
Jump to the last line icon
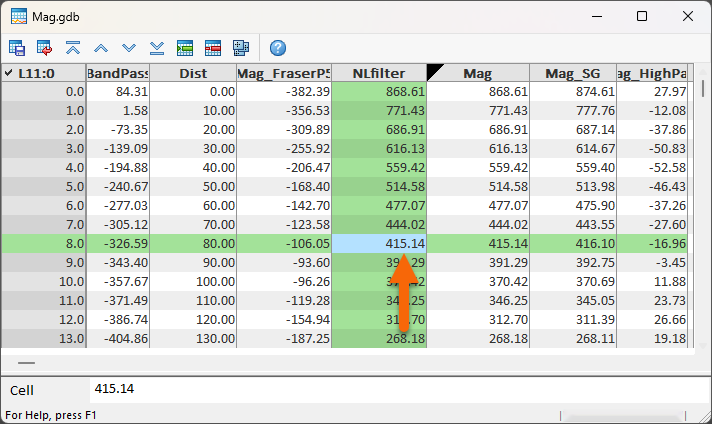(157, 47)
